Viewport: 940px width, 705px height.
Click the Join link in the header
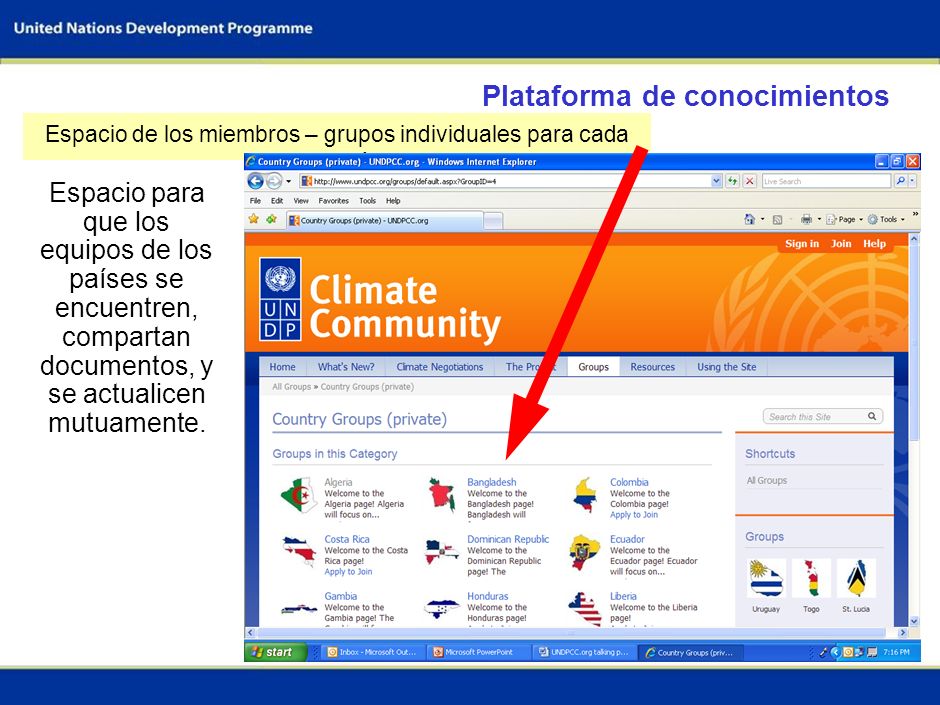[x=840, y=243]
